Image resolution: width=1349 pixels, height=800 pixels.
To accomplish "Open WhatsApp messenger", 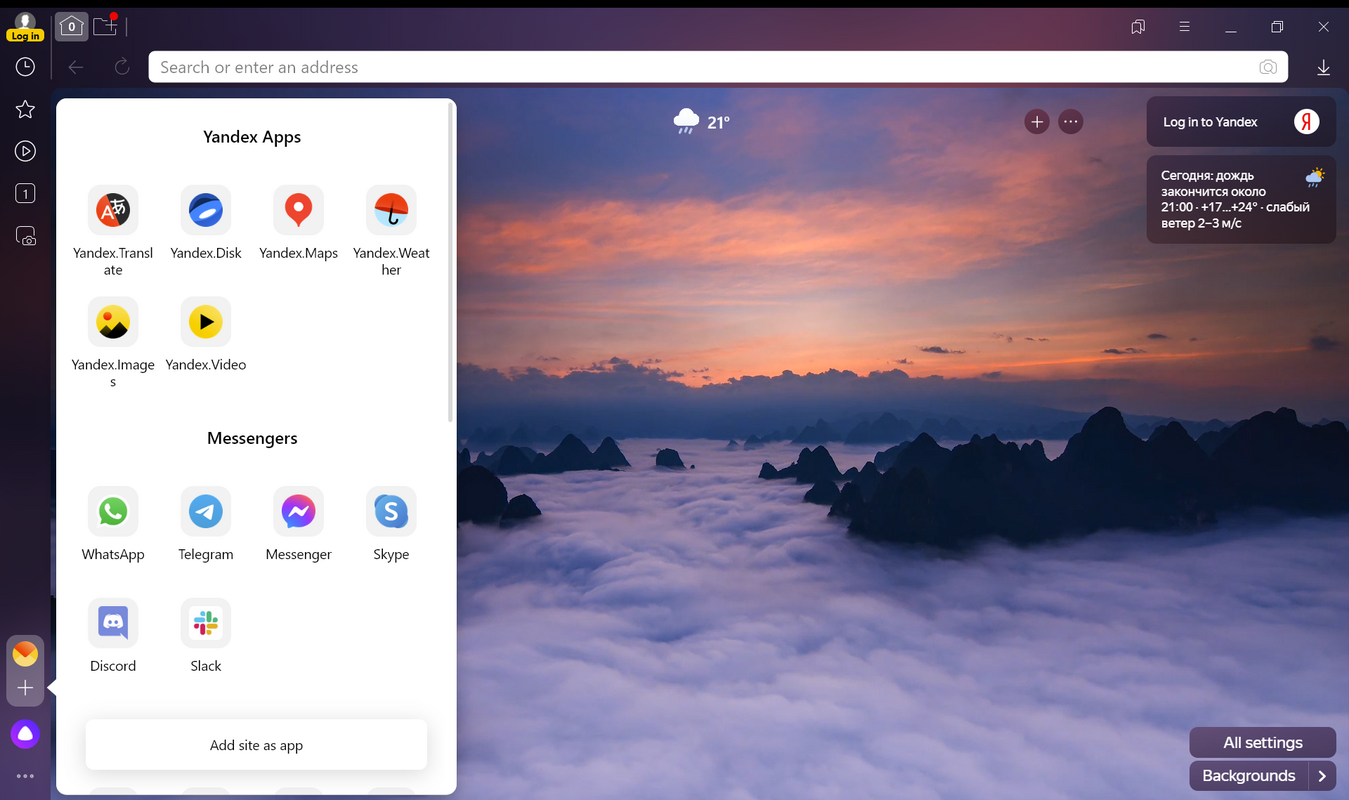I will [x=113, y=512].
